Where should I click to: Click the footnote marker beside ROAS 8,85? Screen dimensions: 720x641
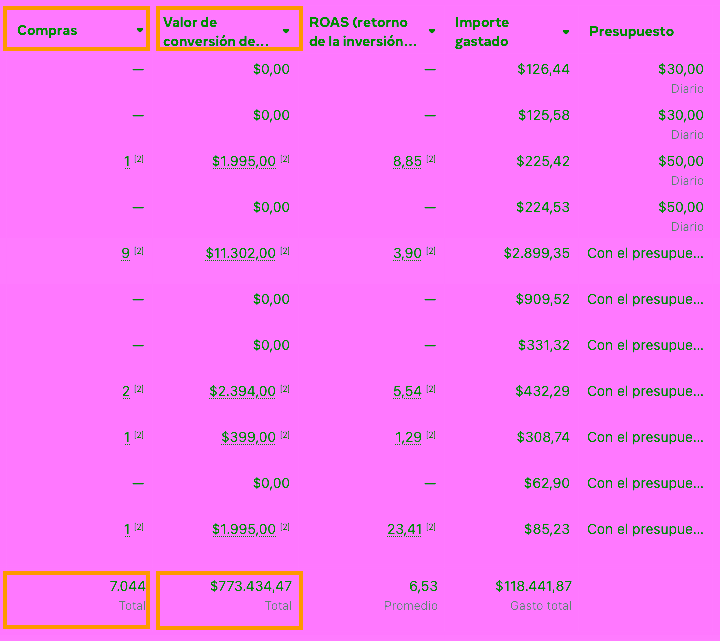click(431, 159)
